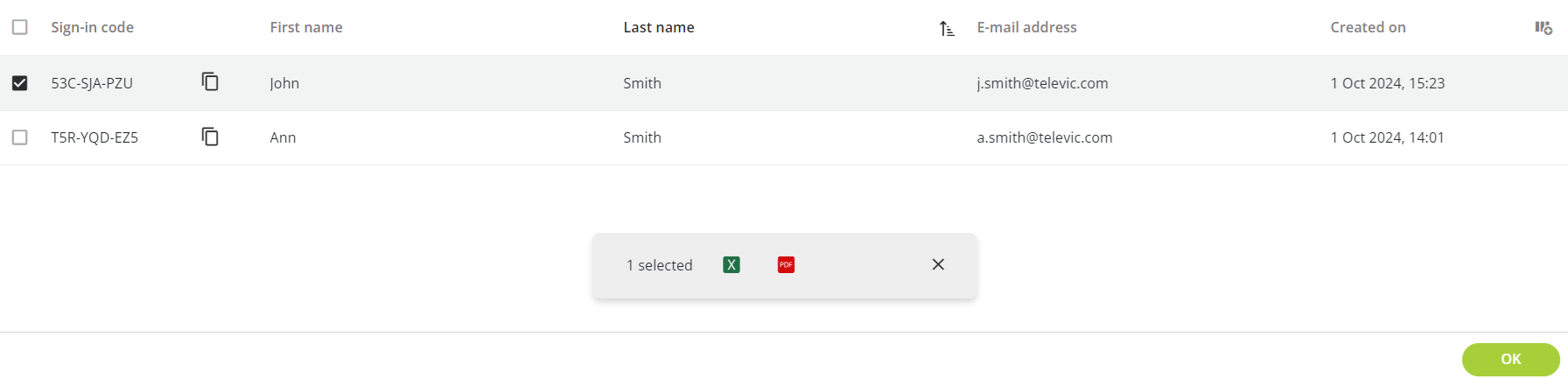Check Ann Smith's row checkbox
Screen dimensions: 1568x379
(20, 137)
